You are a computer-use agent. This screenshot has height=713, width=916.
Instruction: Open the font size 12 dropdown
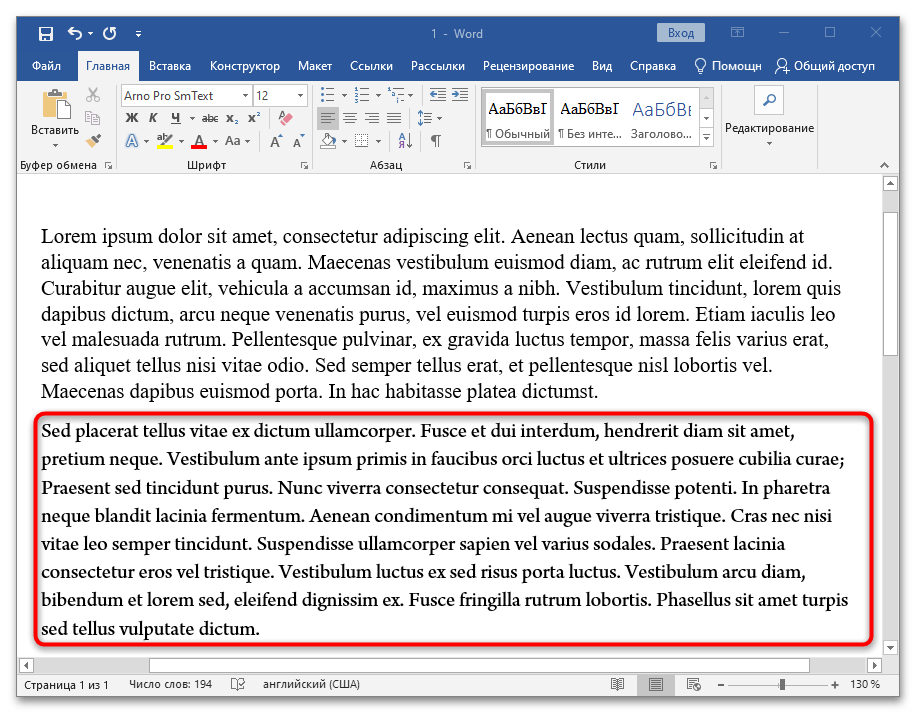(x=300, y=95)
